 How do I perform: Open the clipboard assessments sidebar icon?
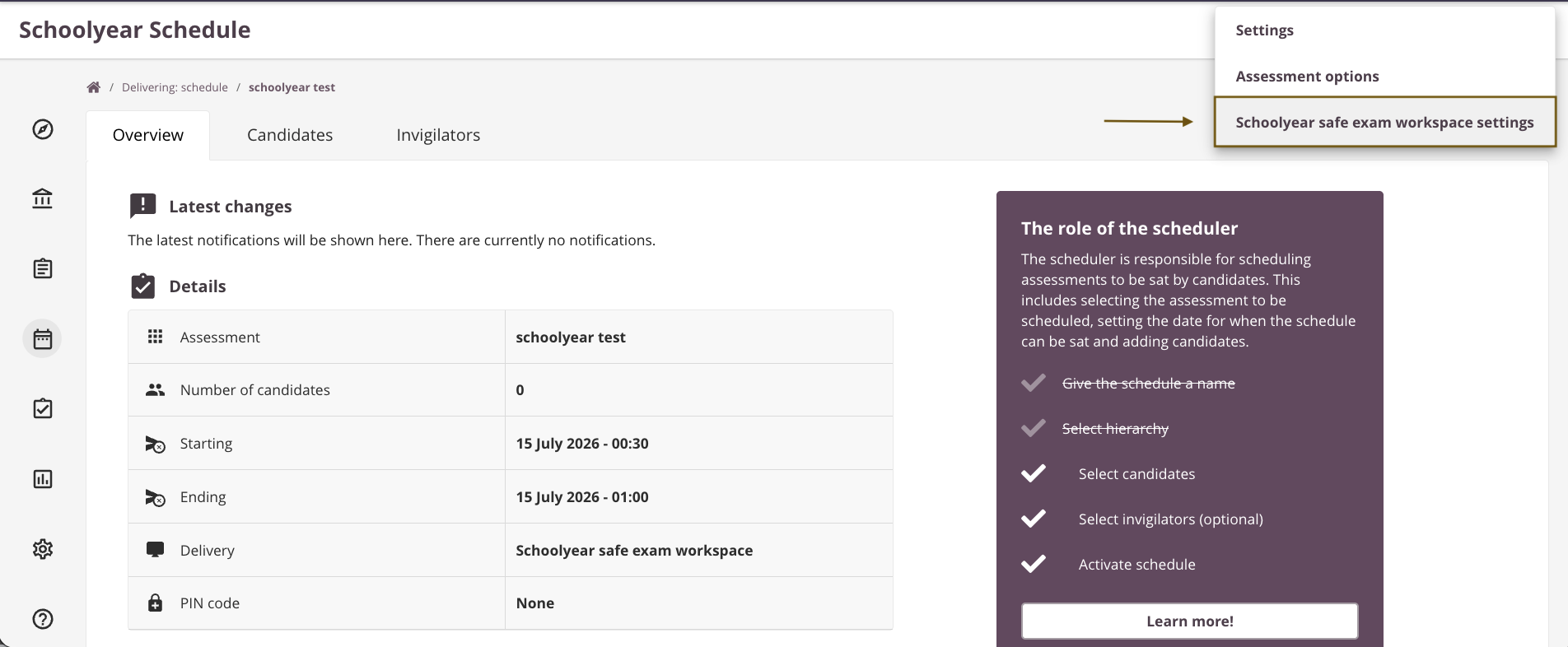[43, 268]
